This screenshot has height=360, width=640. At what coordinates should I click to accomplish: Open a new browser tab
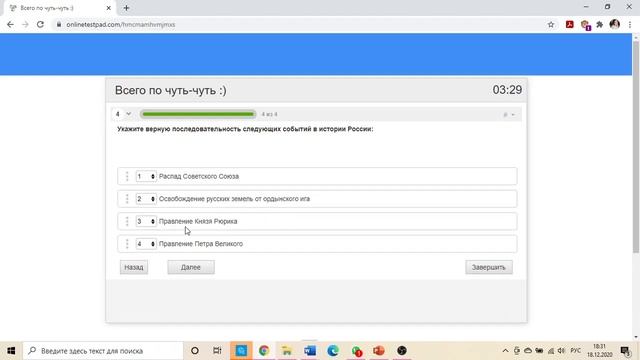[x=126, y=8]
